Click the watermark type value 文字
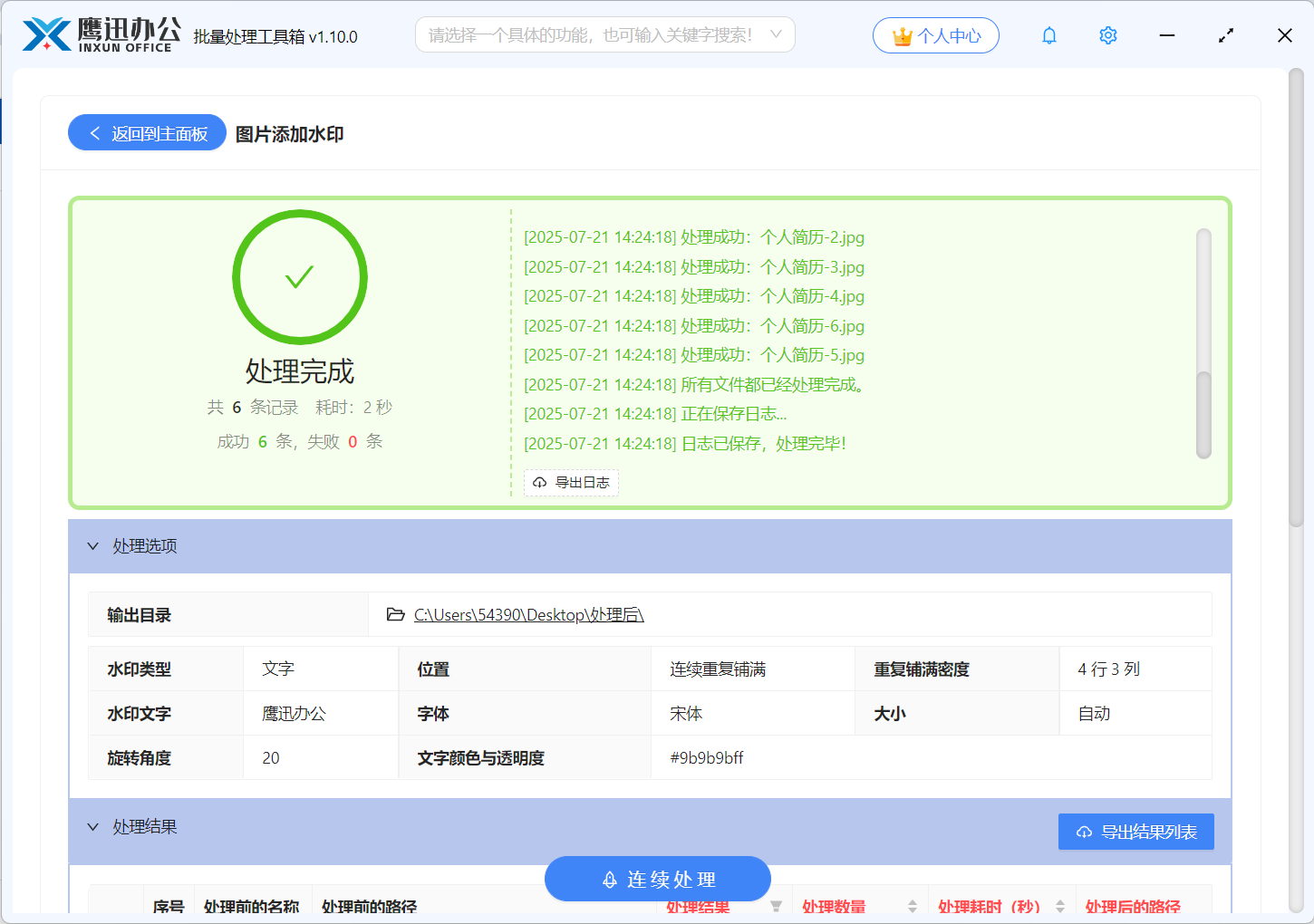The height and width of the screenshot is (924, 1314). coord(278,669)
